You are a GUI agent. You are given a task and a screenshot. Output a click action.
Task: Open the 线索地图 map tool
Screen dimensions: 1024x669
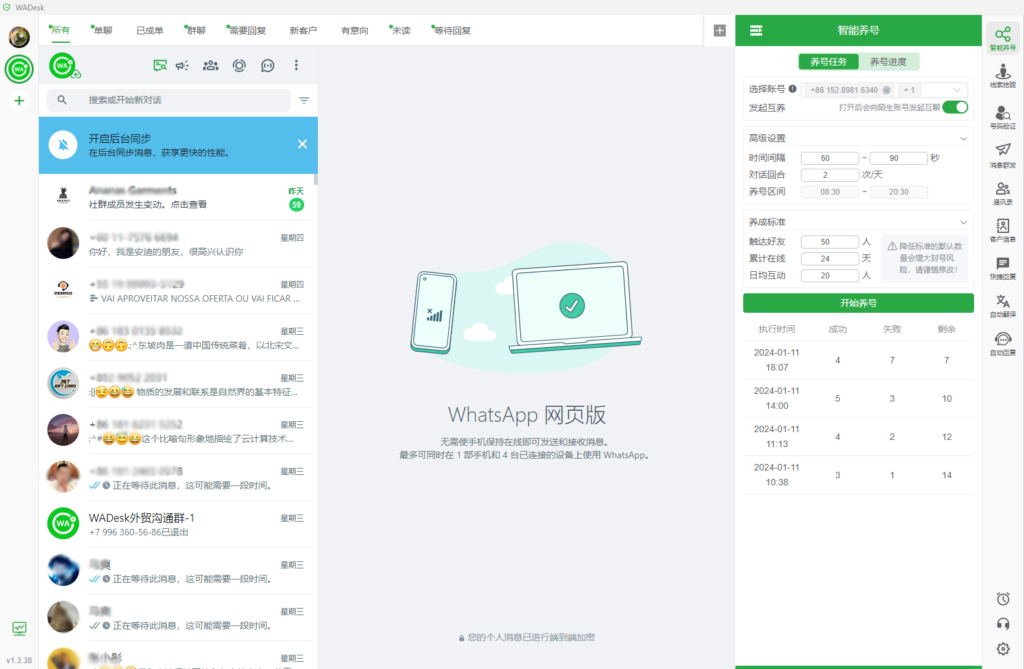point(1002,75)
